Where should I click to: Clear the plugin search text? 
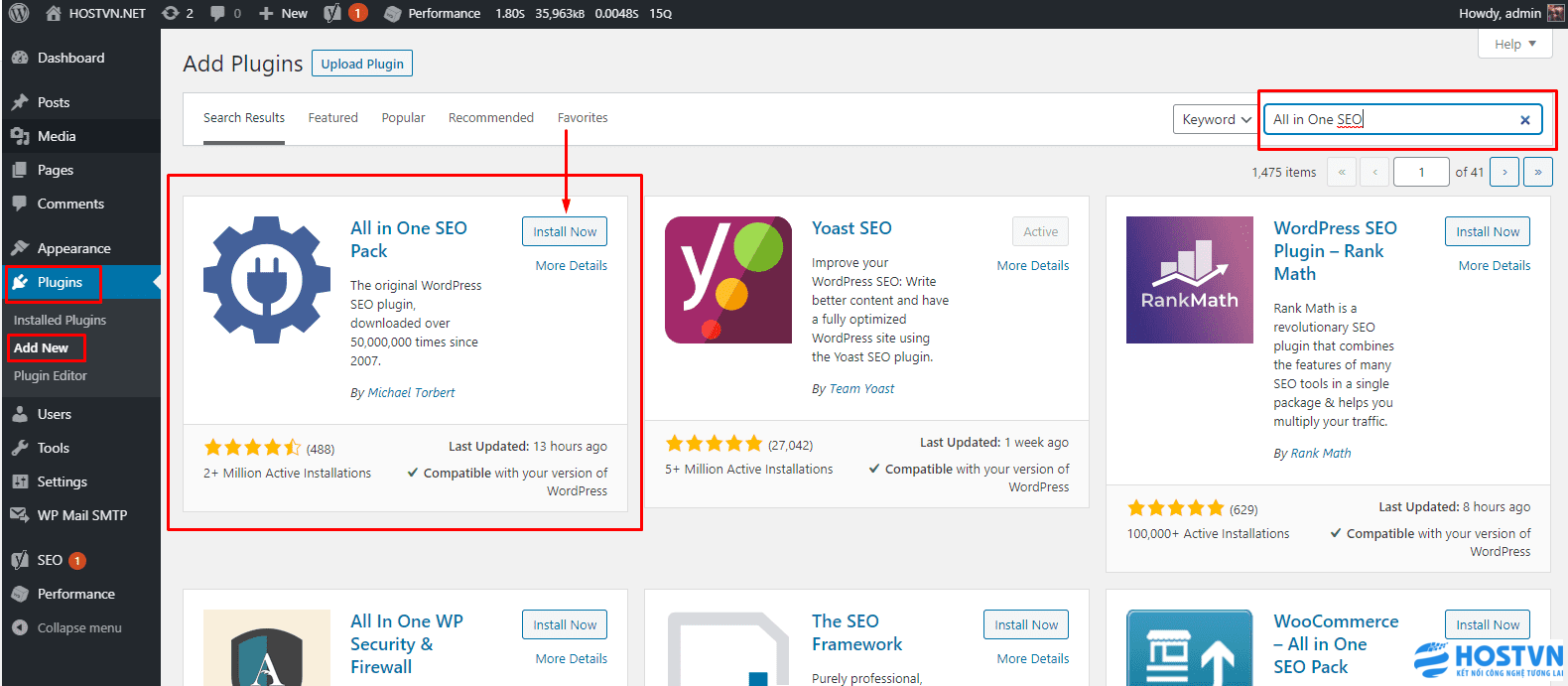coord(1525,120)
